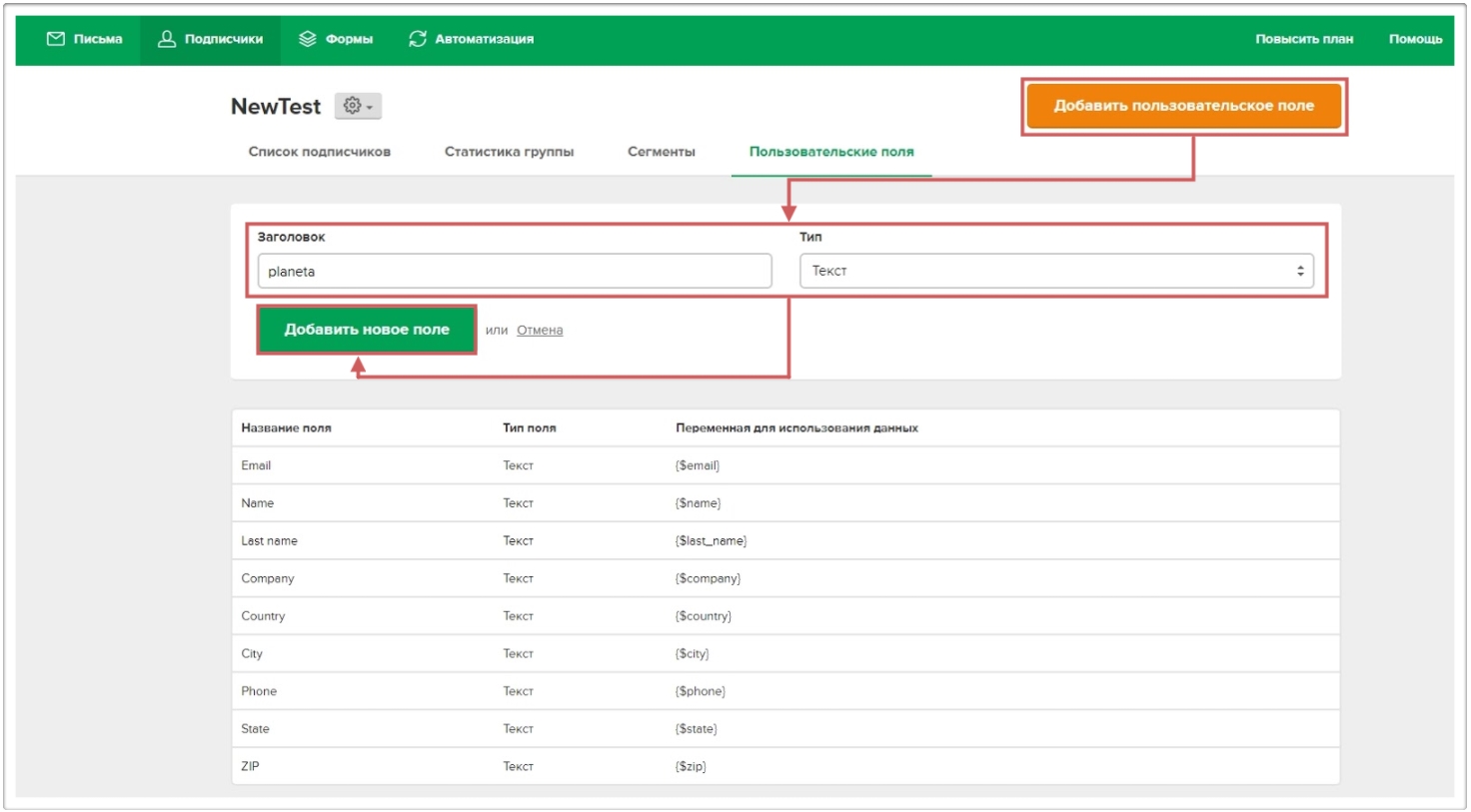This screenshot has height=812, width=1471.
Task: Select the Пользовательские поля tab
Action: pos(831,152)
